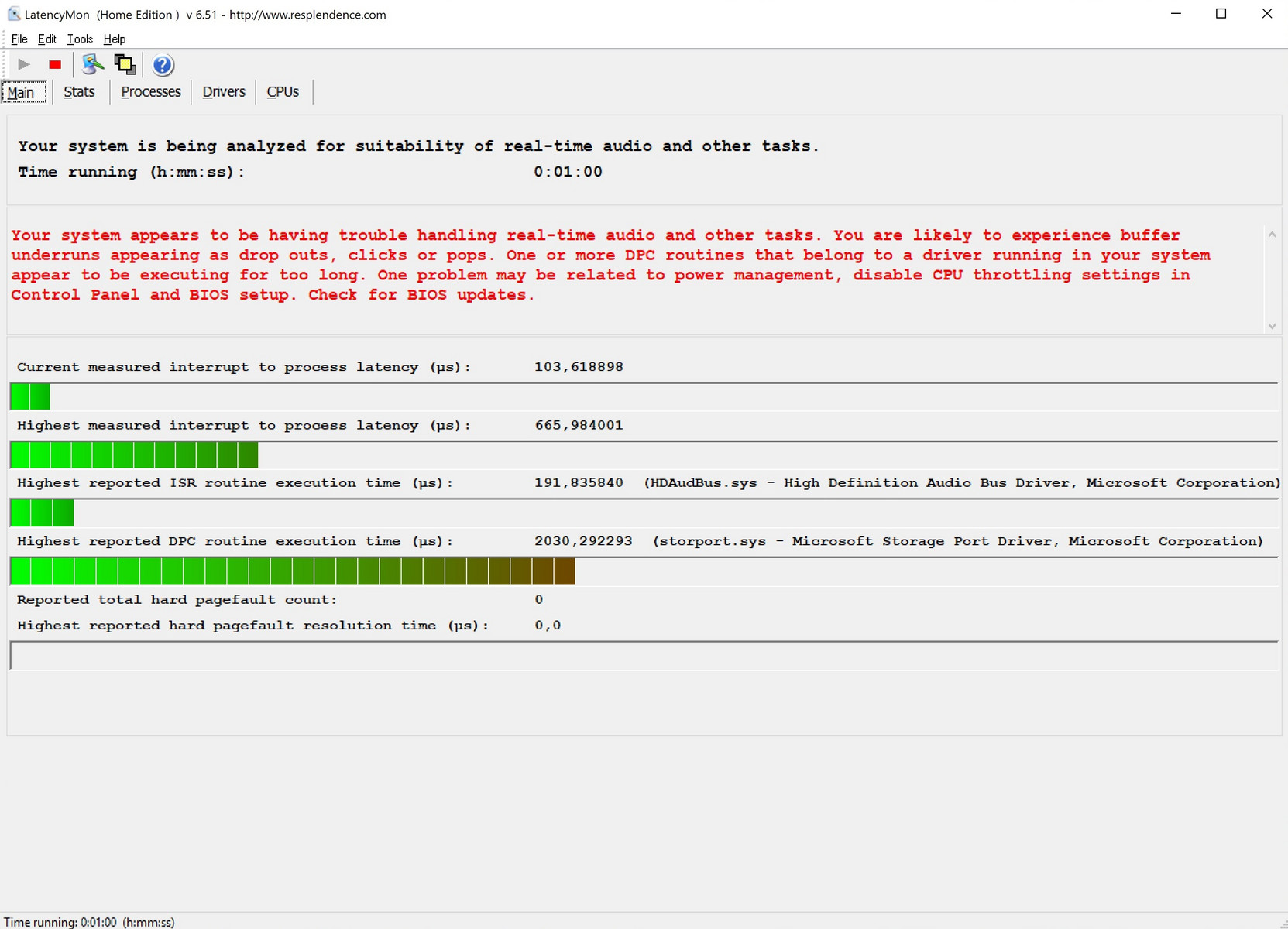The width and height of the screenshot is (1288, 929).
Task: Click the highest latency value 665,984001
Action: (x=579, y=425)
